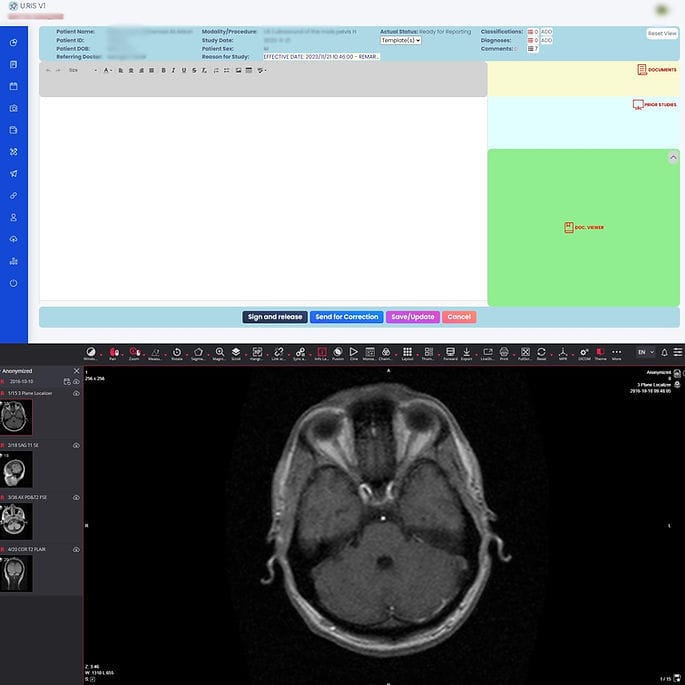Click the Cine playback tool
The image size is (685, 685).
(354, 353)
